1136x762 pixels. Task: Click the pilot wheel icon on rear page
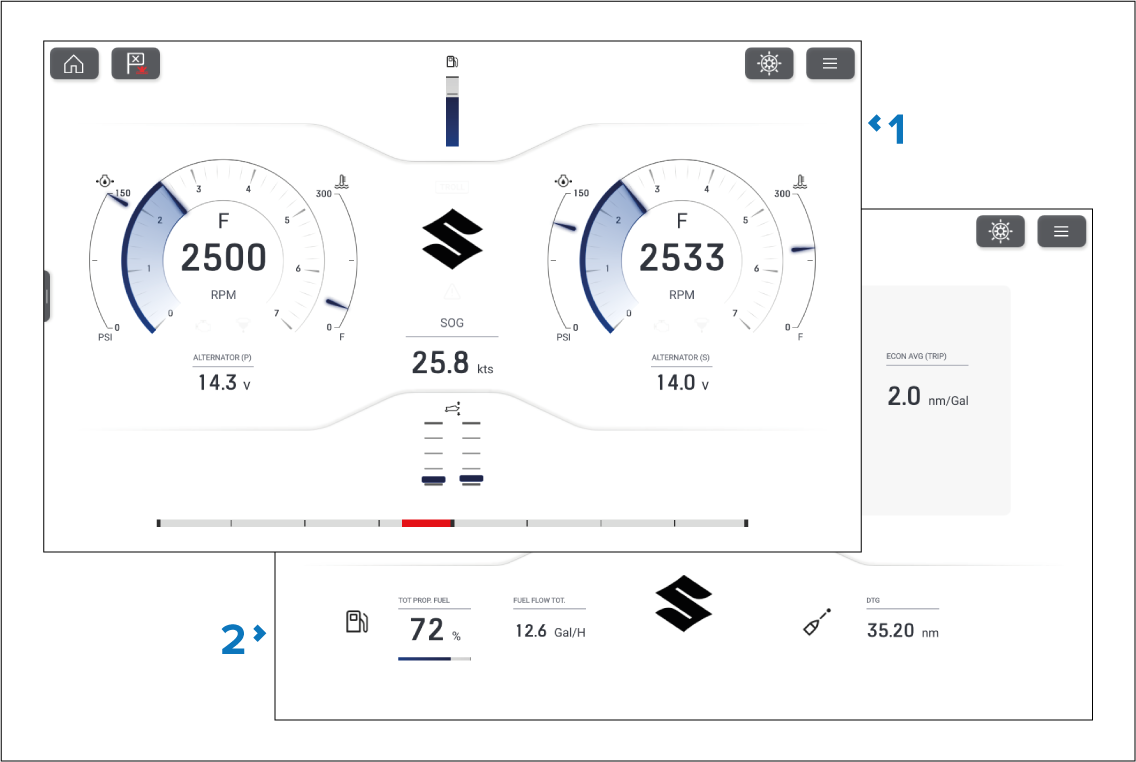pyautogui.click(x=1000, y=232)
